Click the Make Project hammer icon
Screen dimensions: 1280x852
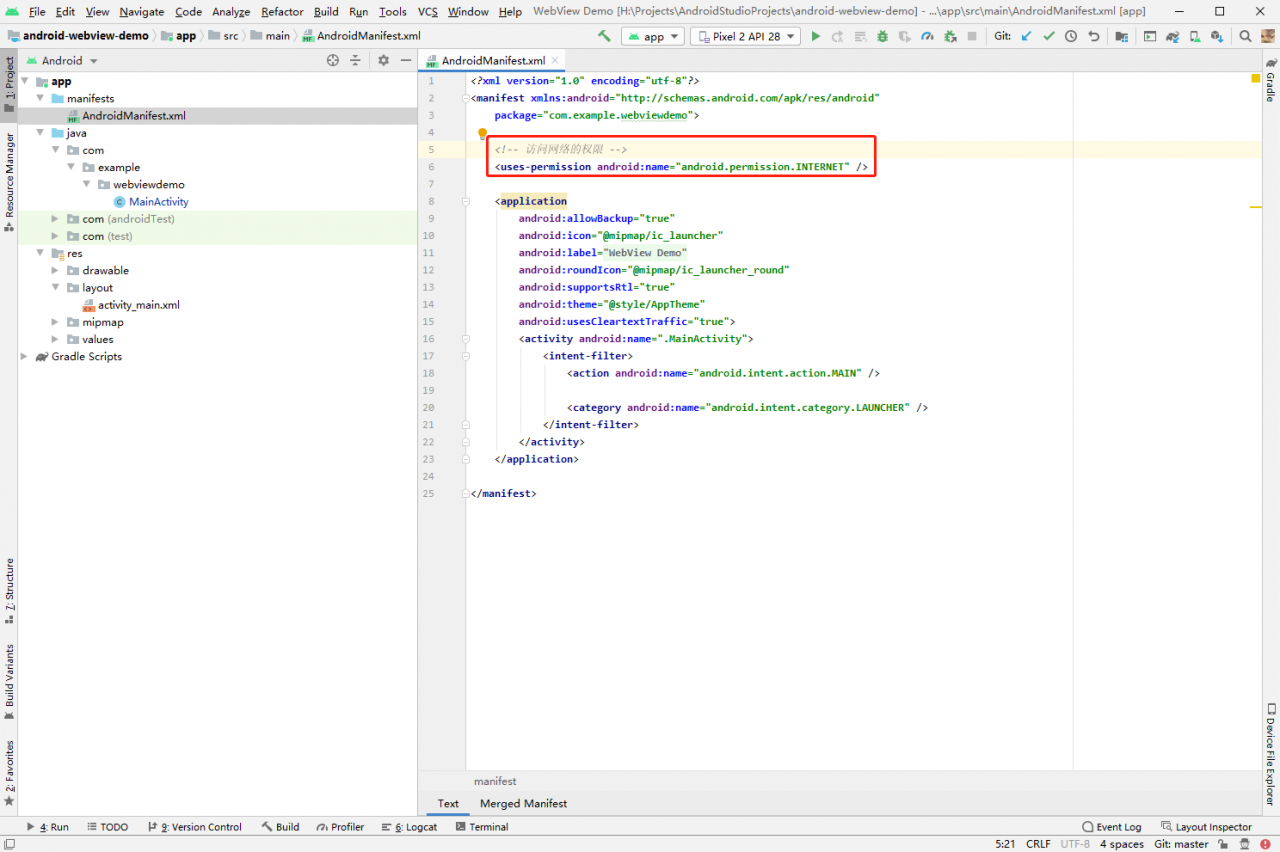604,36
